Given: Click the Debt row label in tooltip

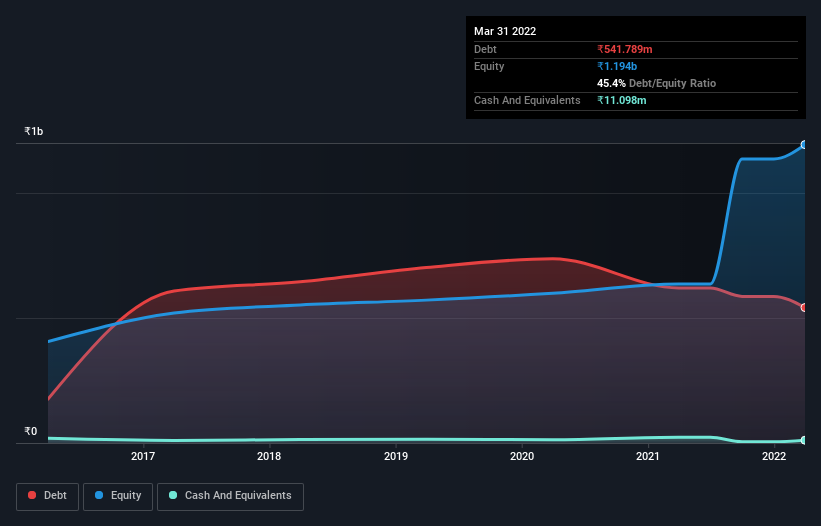Looking at the screenshot, I should click(x=485, y=49).
